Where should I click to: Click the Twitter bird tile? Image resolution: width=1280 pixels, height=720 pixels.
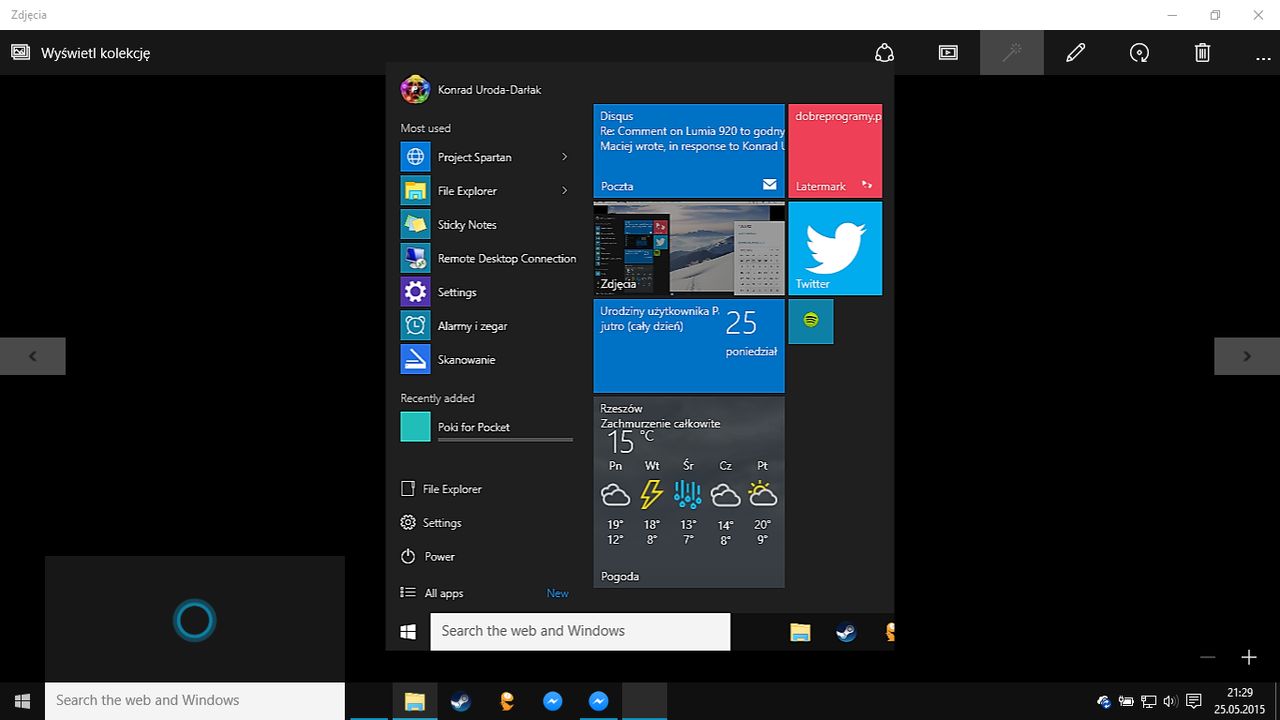click(x=835, y=248)
